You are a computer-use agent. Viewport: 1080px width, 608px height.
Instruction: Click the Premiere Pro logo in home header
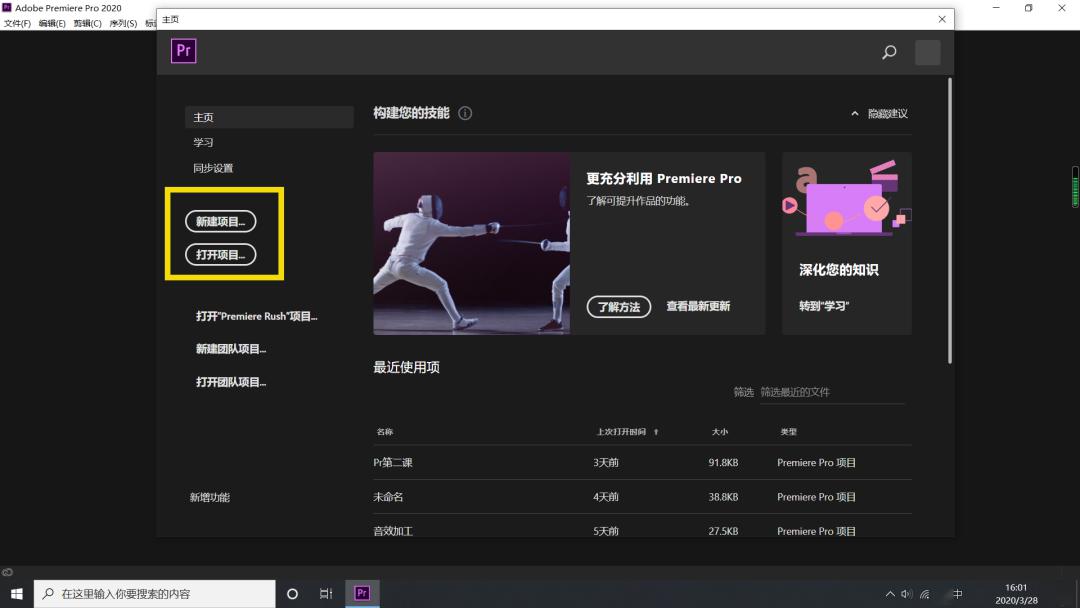click(x=183, y=52)
